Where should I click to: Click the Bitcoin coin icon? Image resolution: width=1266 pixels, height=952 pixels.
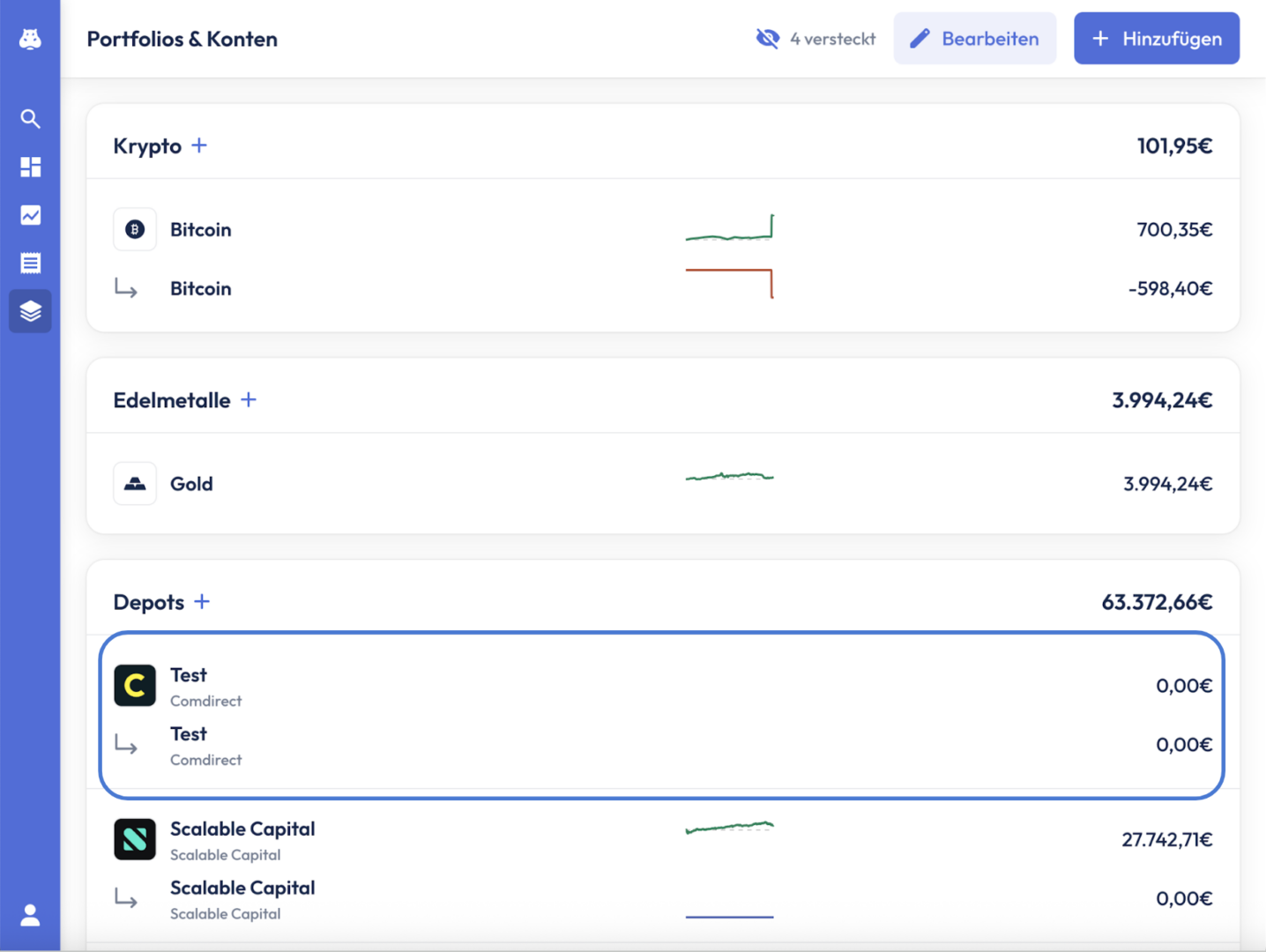[x=135, y=229]
